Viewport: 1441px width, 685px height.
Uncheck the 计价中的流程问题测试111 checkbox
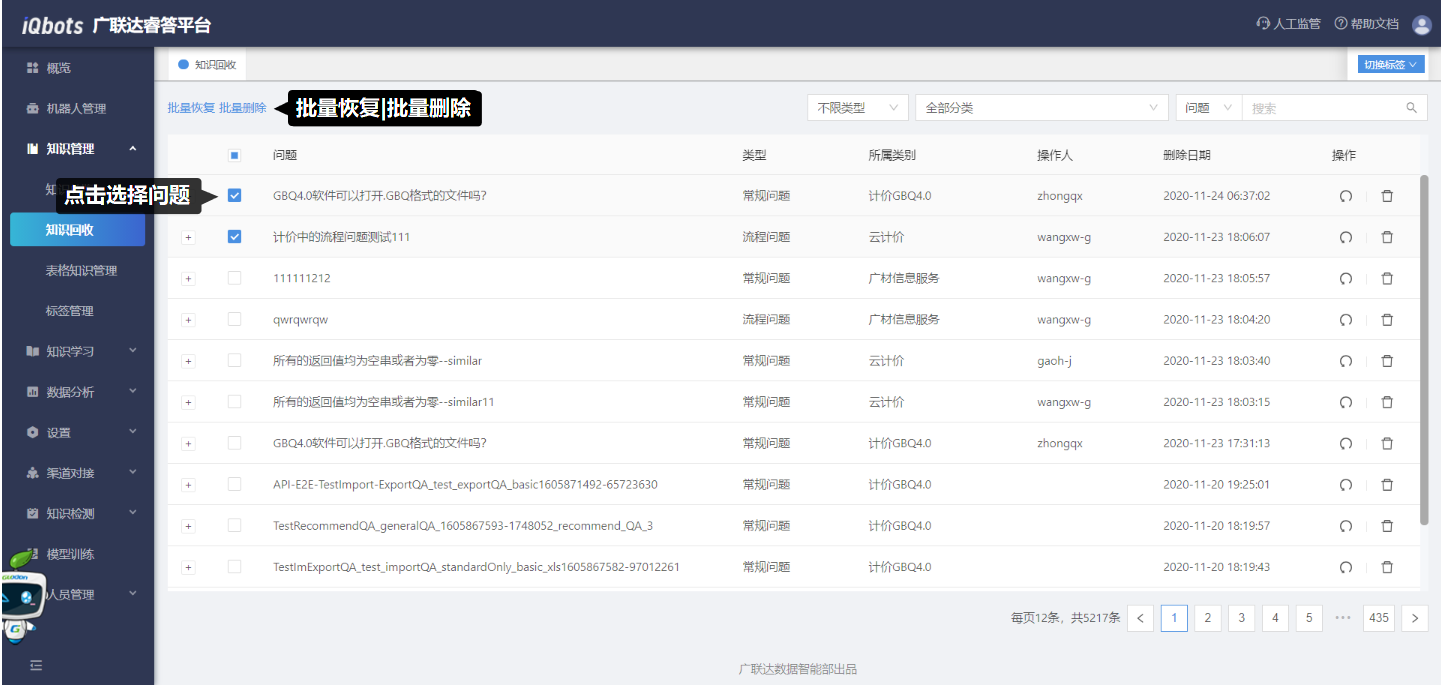tap(234, 237)
